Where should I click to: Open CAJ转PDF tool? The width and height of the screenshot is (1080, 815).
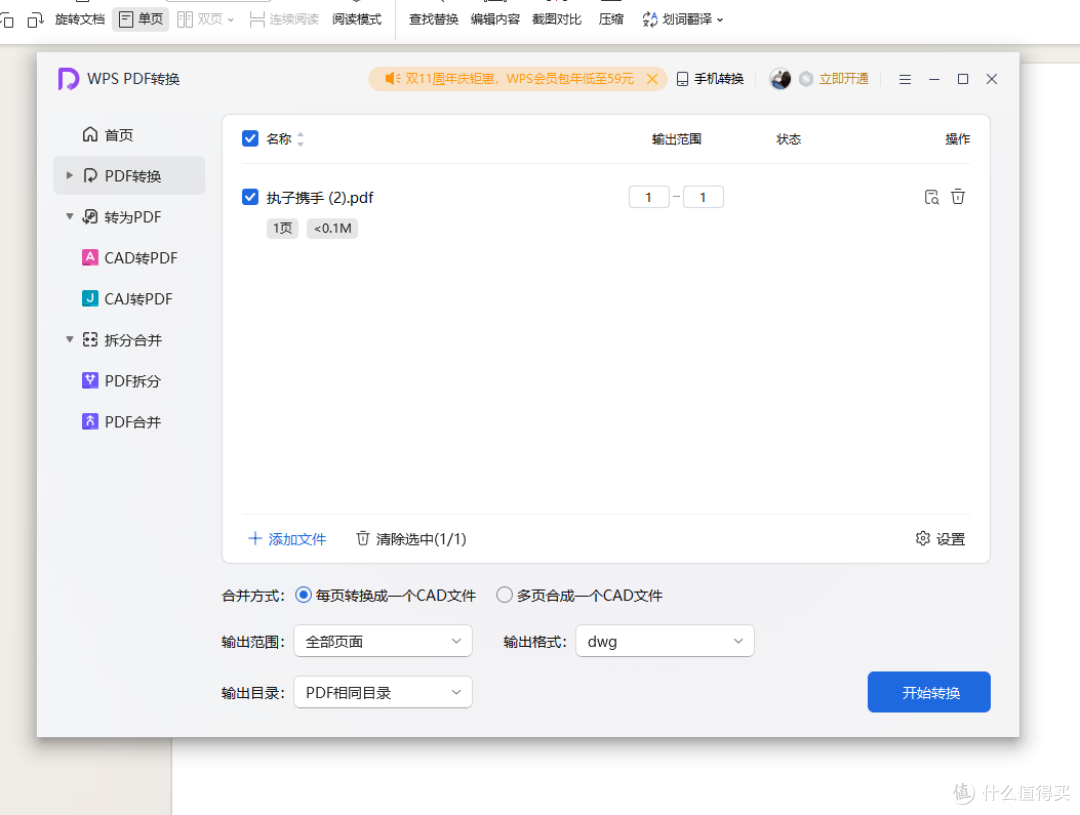point(127,299)
